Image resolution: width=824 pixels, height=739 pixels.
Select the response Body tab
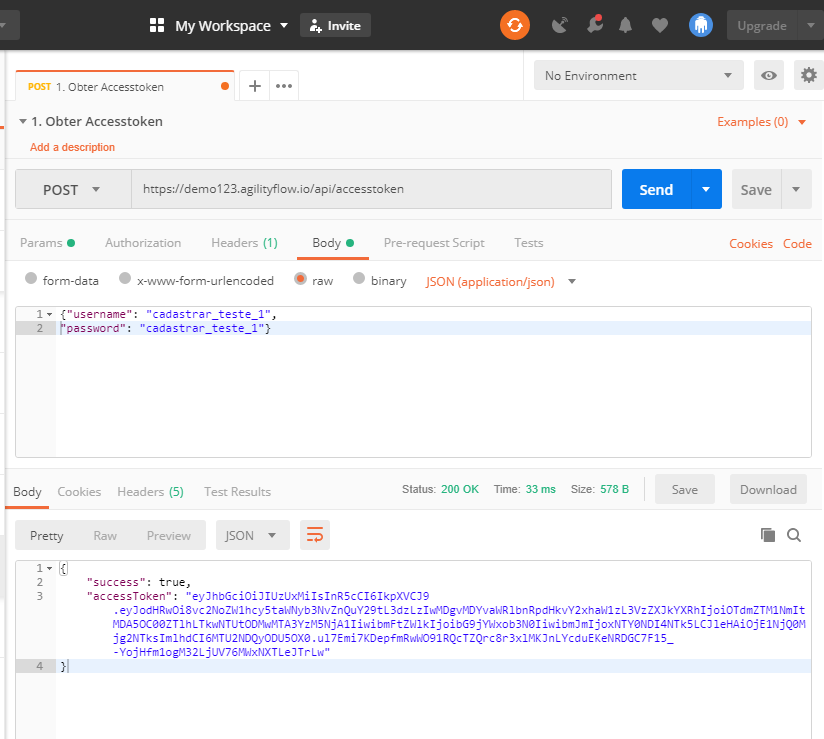coord(27,492)
